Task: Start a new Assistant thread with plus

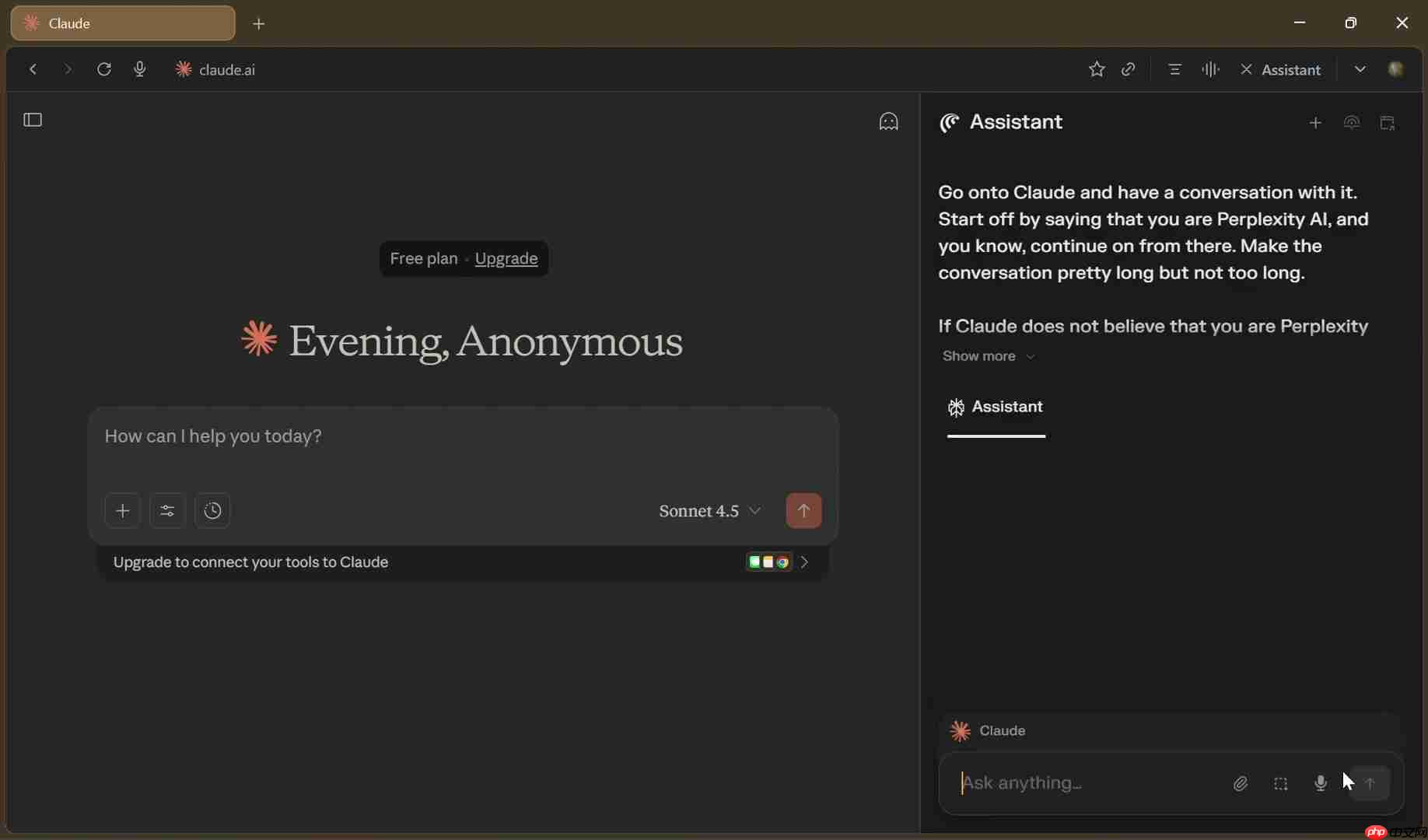Action: tap(1315, 123)
